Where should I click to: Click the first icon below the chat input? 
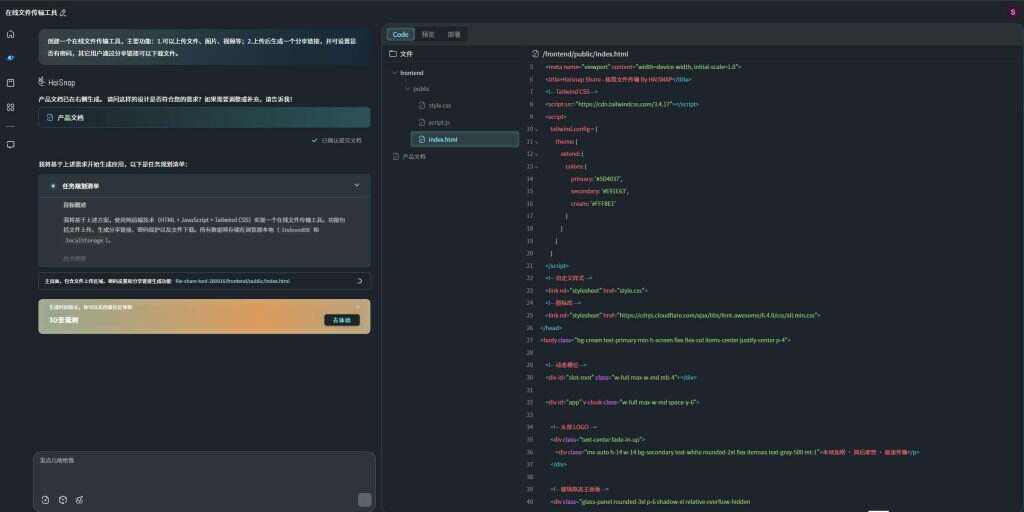coord(45,499)
